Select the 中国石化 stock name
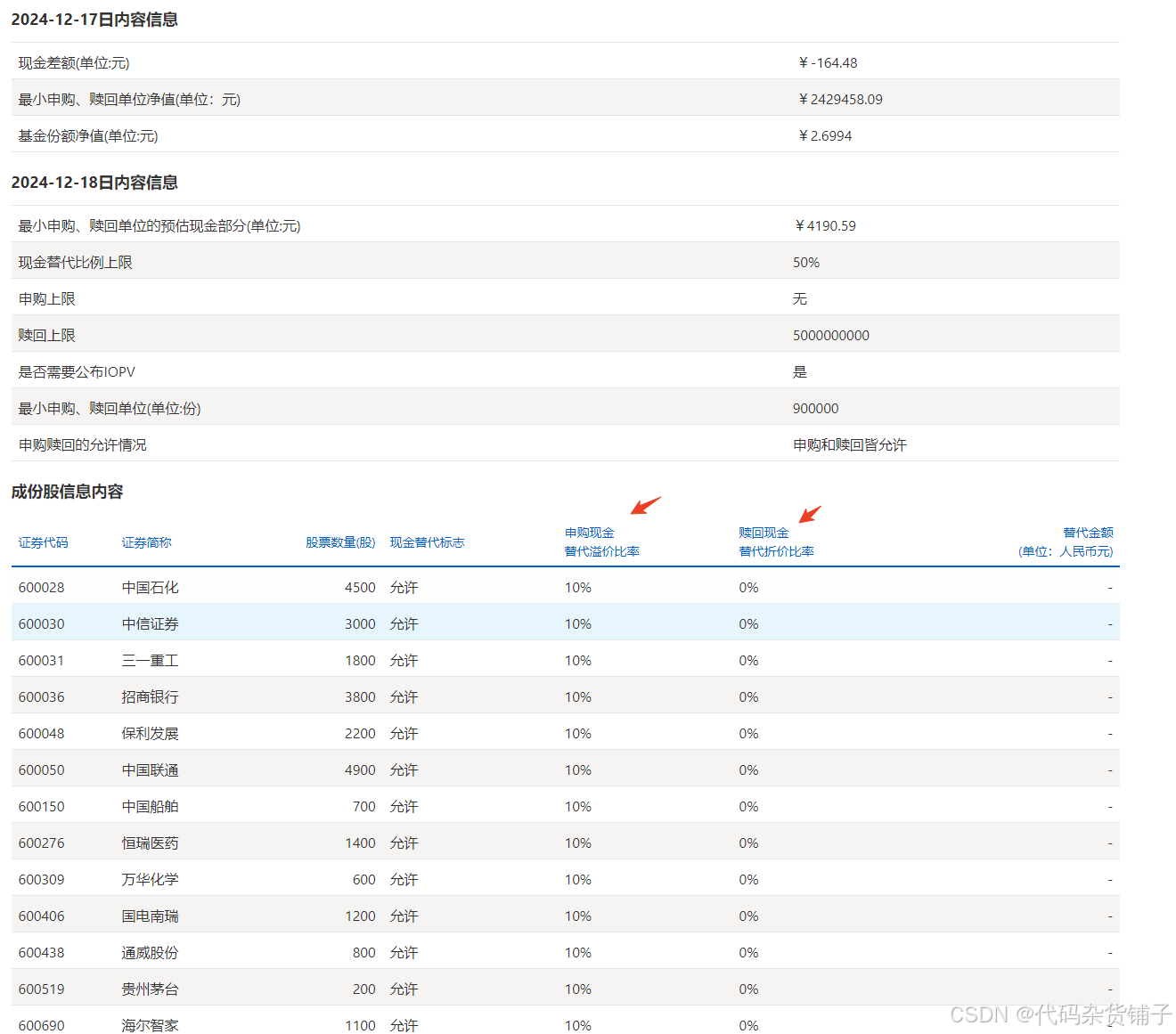The height and width of the screenshot is (1034, 1176). coord(150,588)
